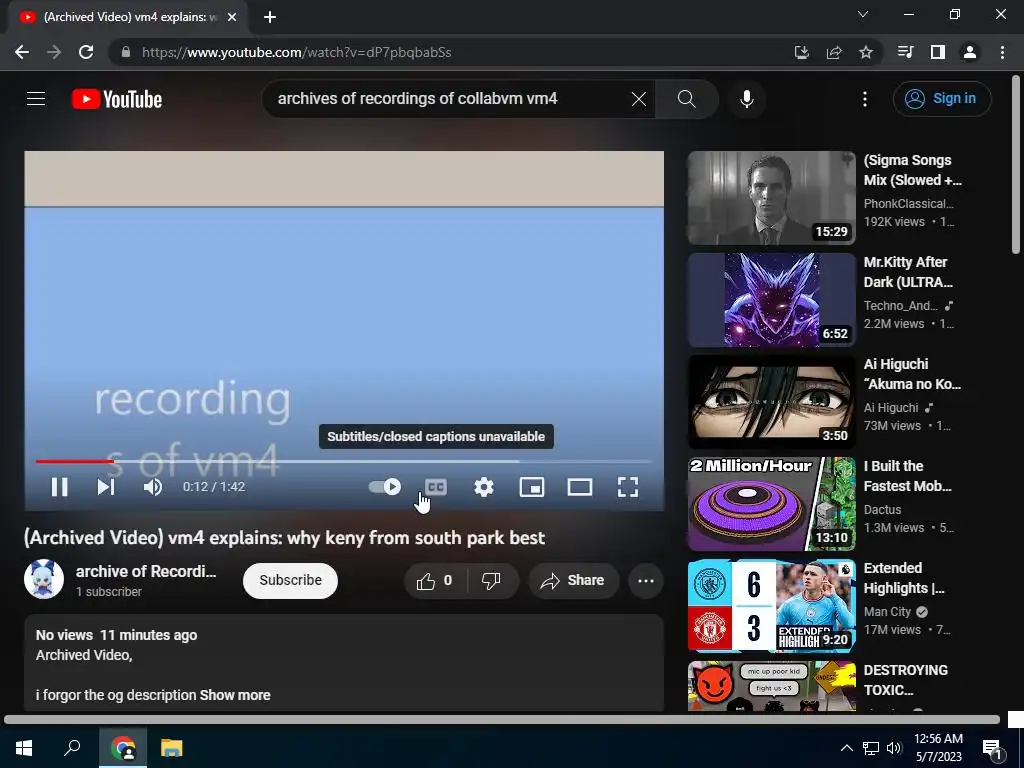Open YouTube settings three-dot menu
Image resolution: width=1024 pixels, height=768 pixels.
pos(865,99)
